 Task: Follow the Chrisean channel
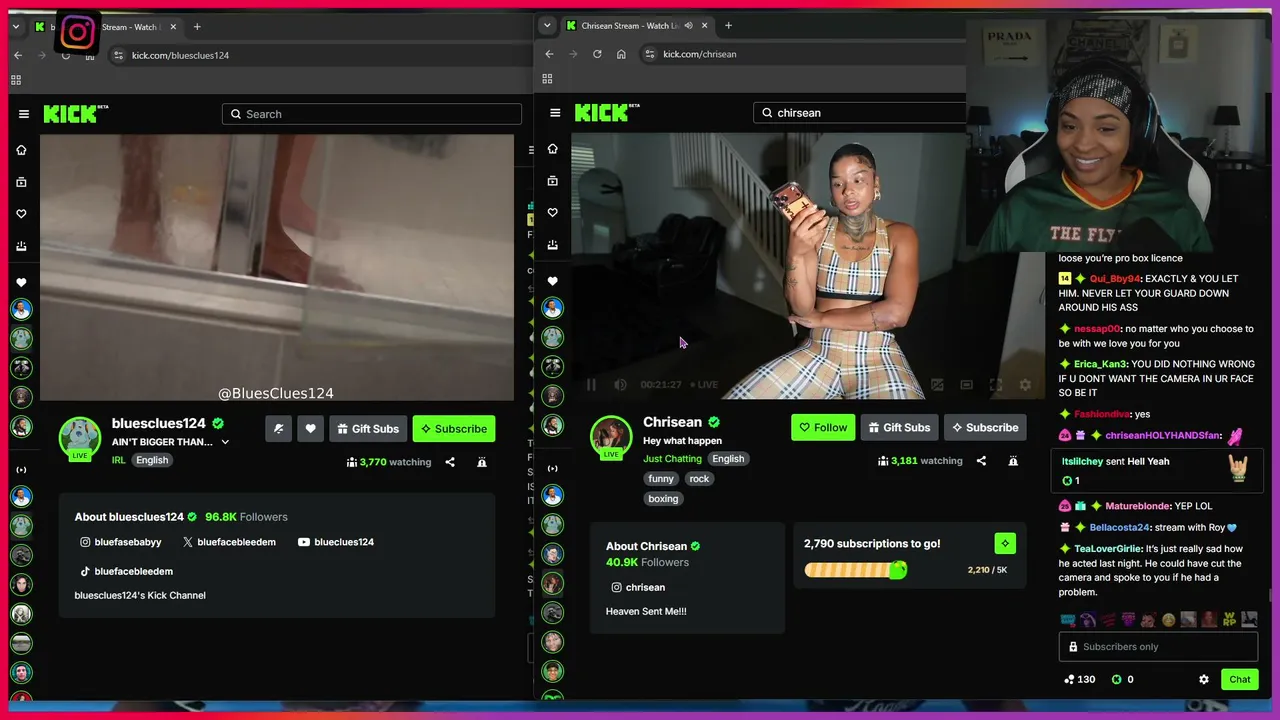[x=823, y=428]
